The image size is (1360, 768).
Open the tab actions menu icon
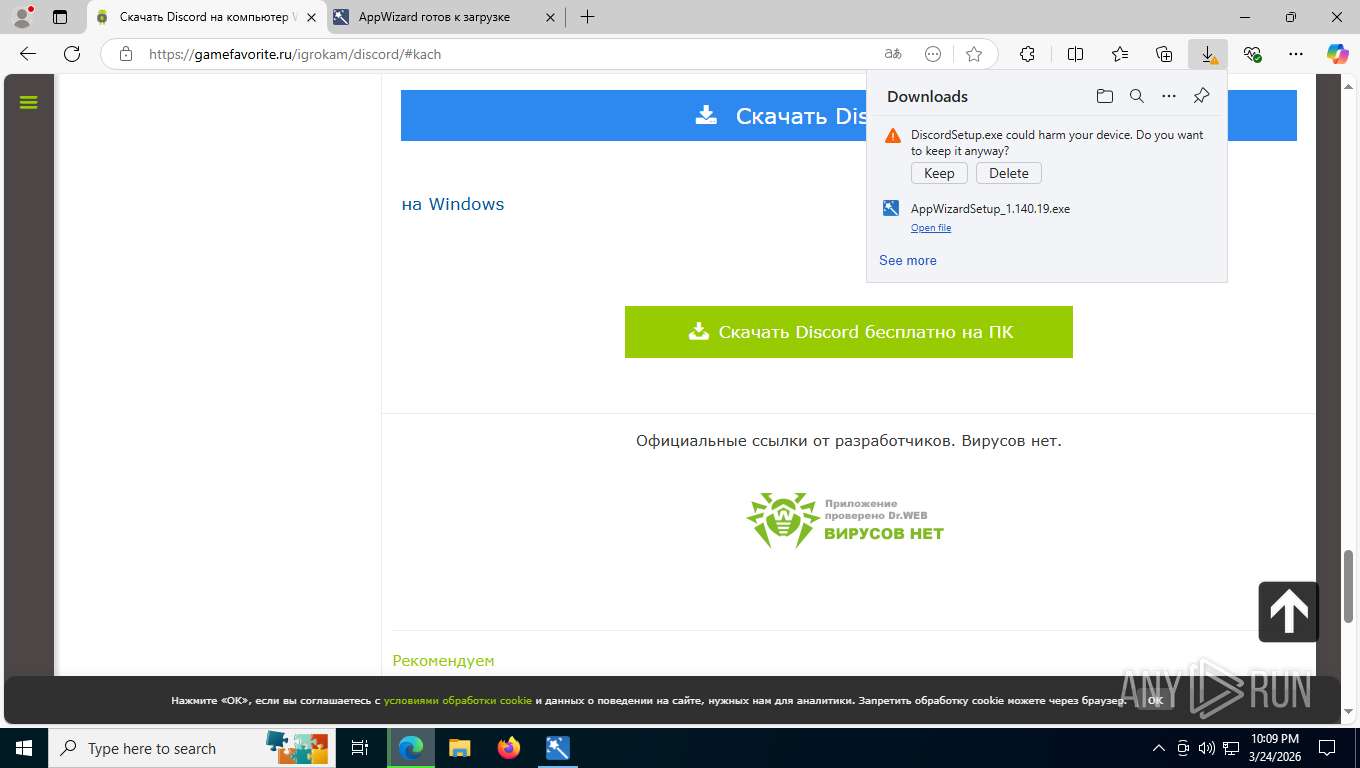point(60,17)
